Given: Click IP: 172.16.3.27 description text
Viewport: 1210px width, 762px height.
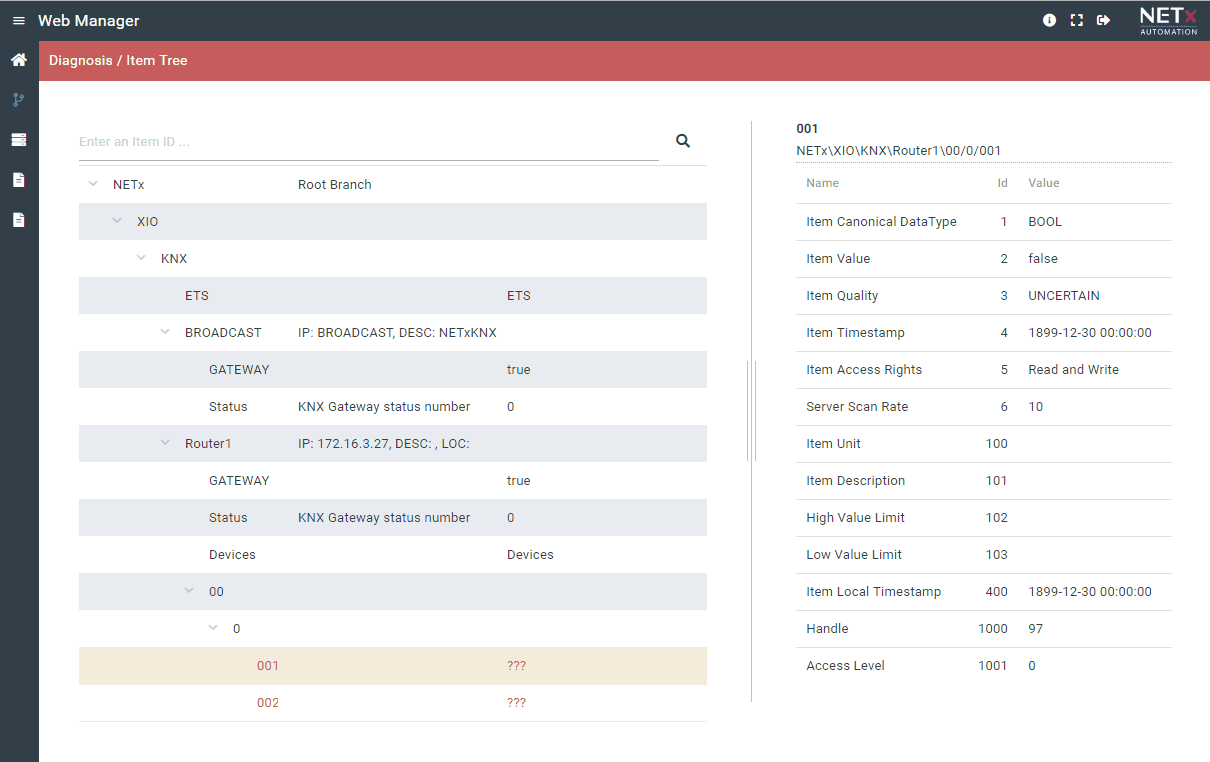Looking at the screenshot, I should (x=384, y=443).
